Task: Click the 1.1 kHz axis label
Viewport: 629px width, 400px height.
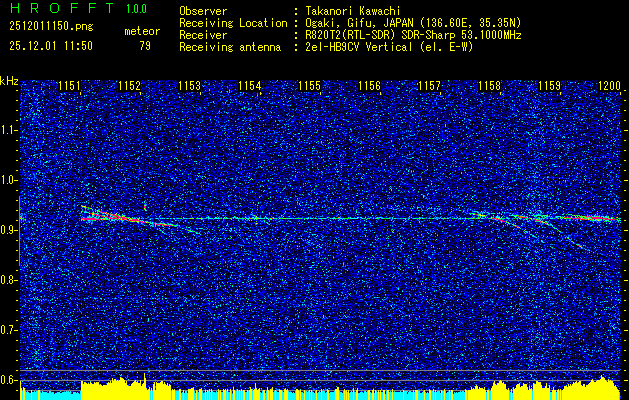Action: click(x=9, y=130)
